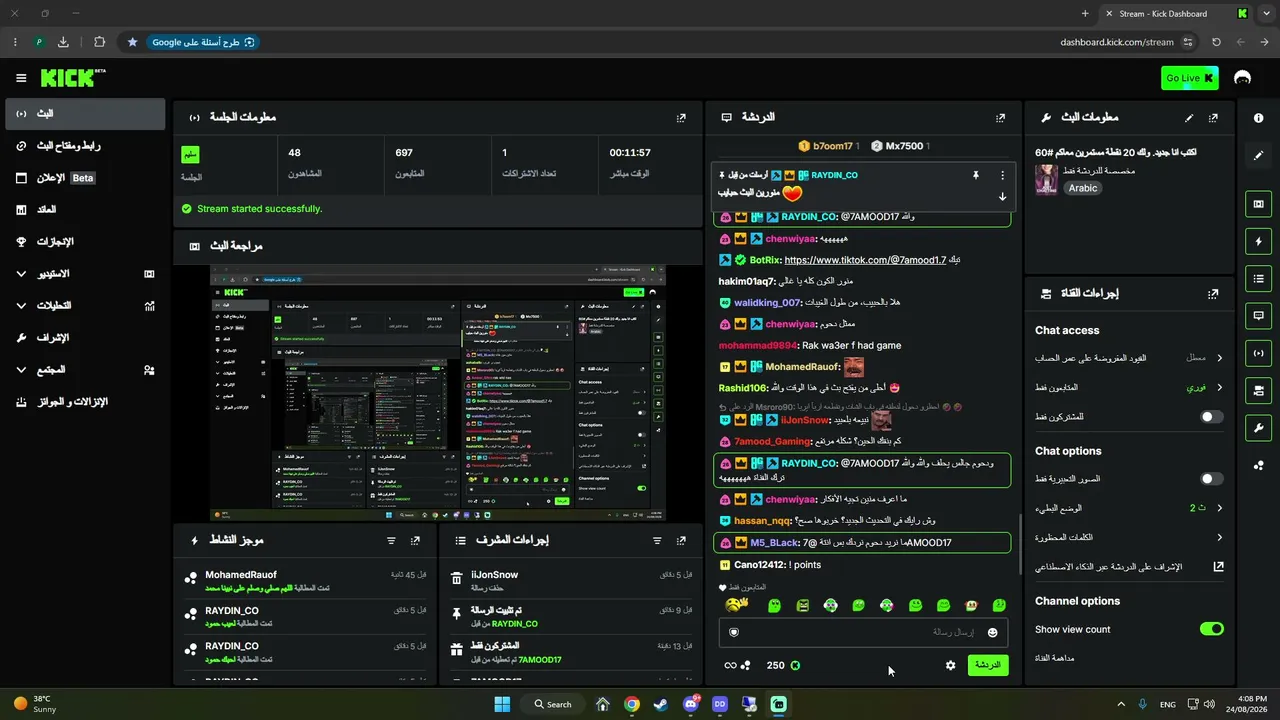Toggle activity feed lightning widget in sidebar
The width and height of the screenshot is (1280, 720).
[x=1258, y=241]
